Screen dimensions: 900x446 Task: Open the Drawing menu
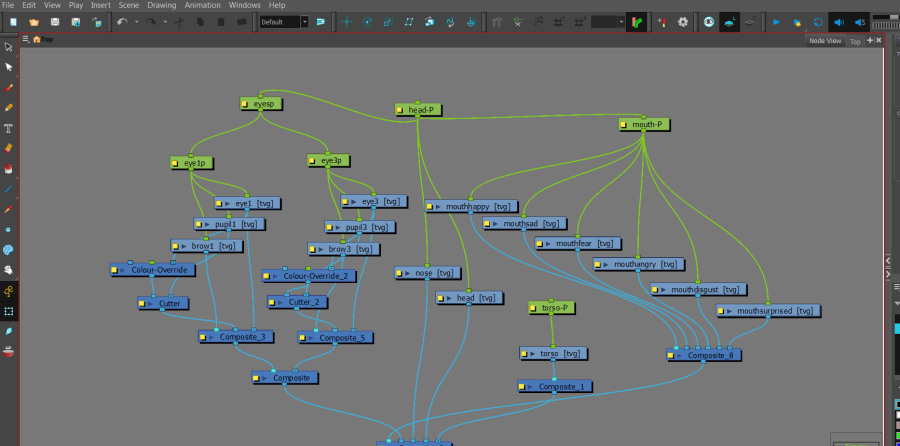coord(162,5)
